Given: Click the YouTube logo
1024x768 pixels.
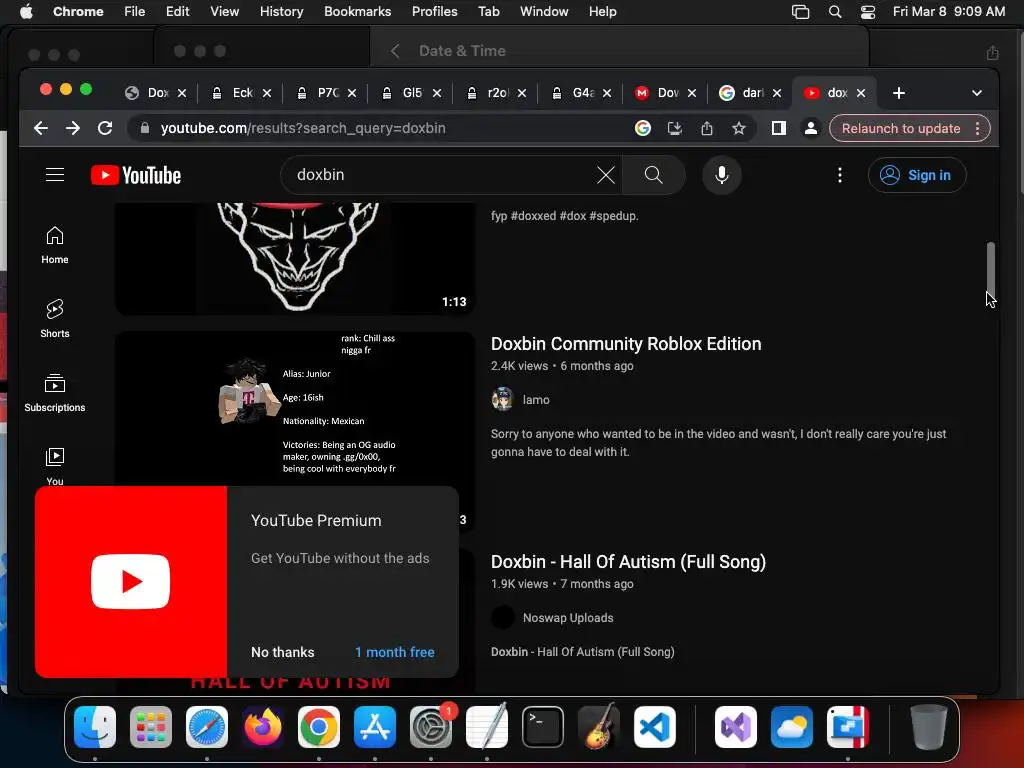Looking at the screenshot, I should pos(136,175).
